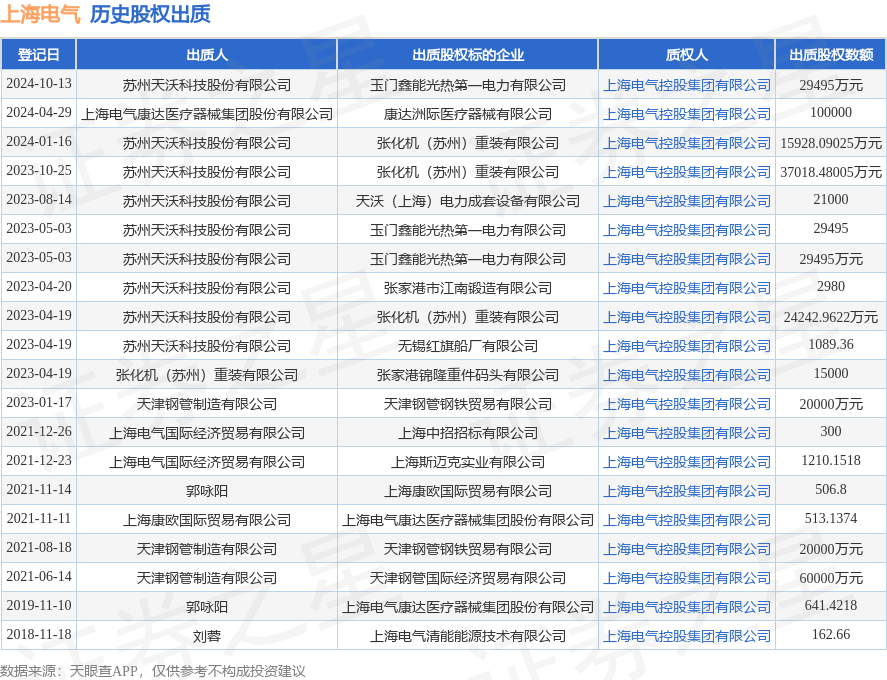Click the 出质人 column header
887x680 pixels.
click(x=206, y=55)
